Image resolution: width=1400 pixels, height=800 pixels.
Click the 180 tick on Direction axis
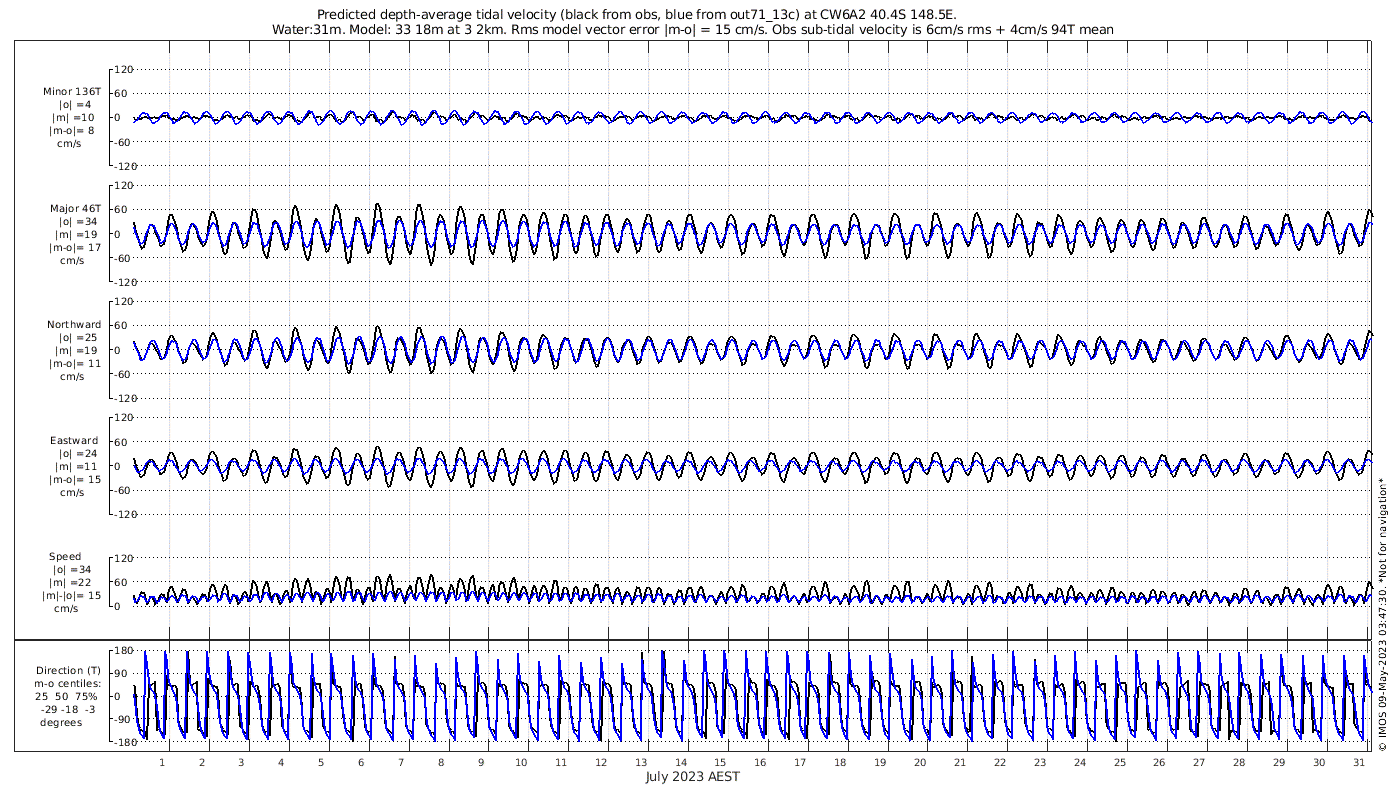(x=125, y=650)
